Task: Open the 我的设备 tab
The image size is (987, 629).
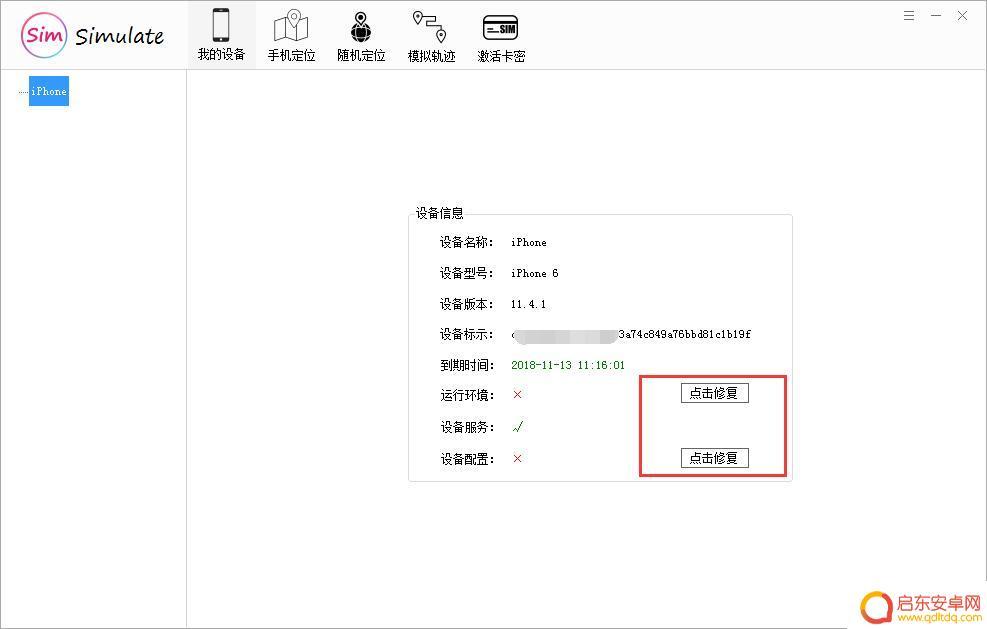Action: point(221,35)
